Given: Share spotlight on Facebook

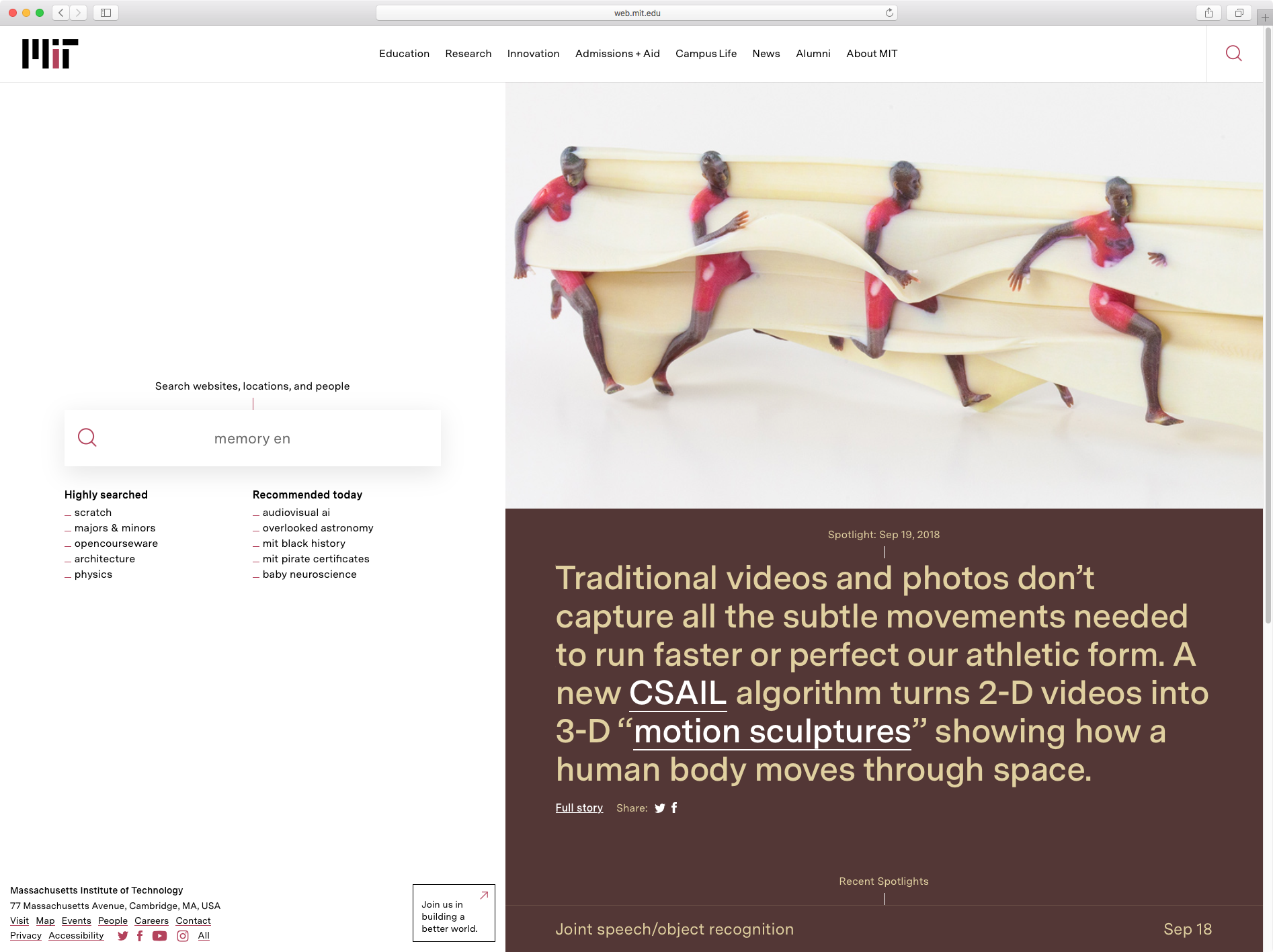Looking at the screenshot, I should (x=674, y=808).
